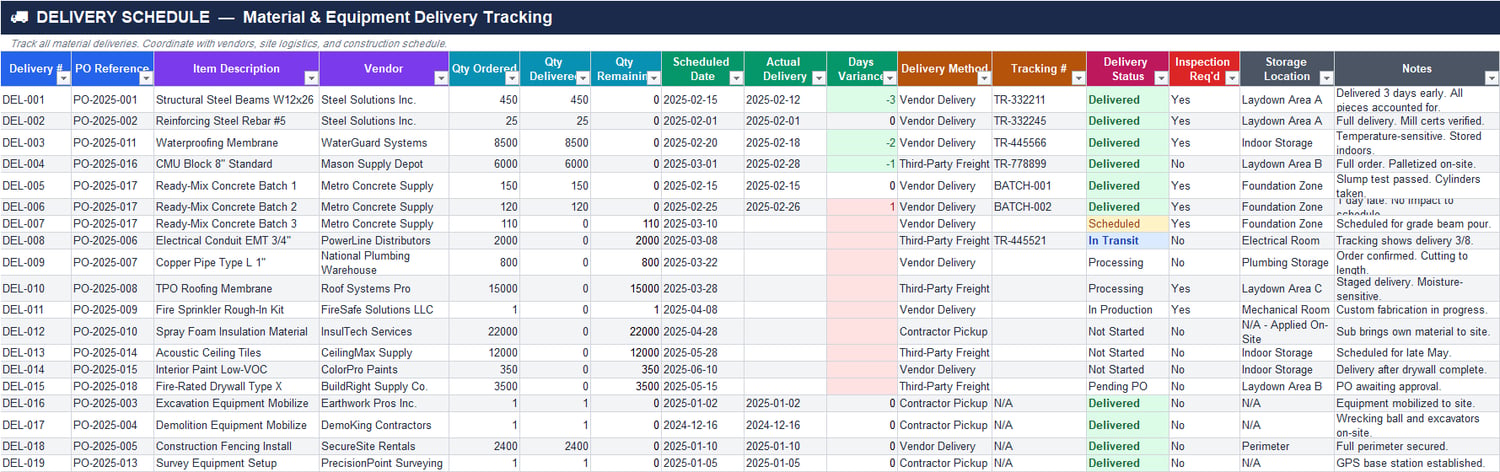Image resolution: width=1500 pixels, height=472 pixels.
Task: Open the Actual Delivery filter dropdown
Action: click(x=819, y=77)
